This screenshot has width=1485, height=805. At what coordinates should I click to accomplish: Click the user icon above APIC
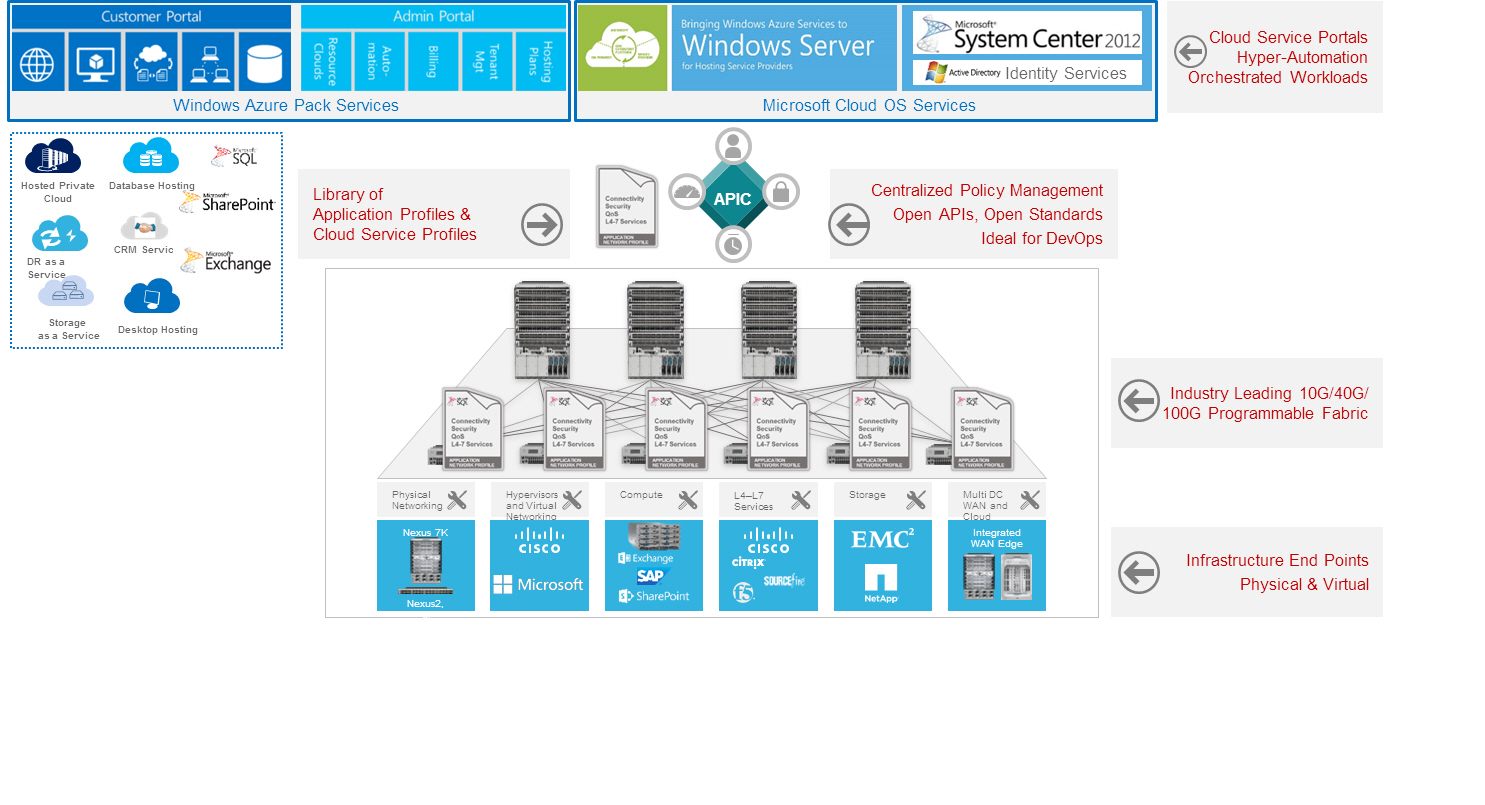click(x=733, y=145)
